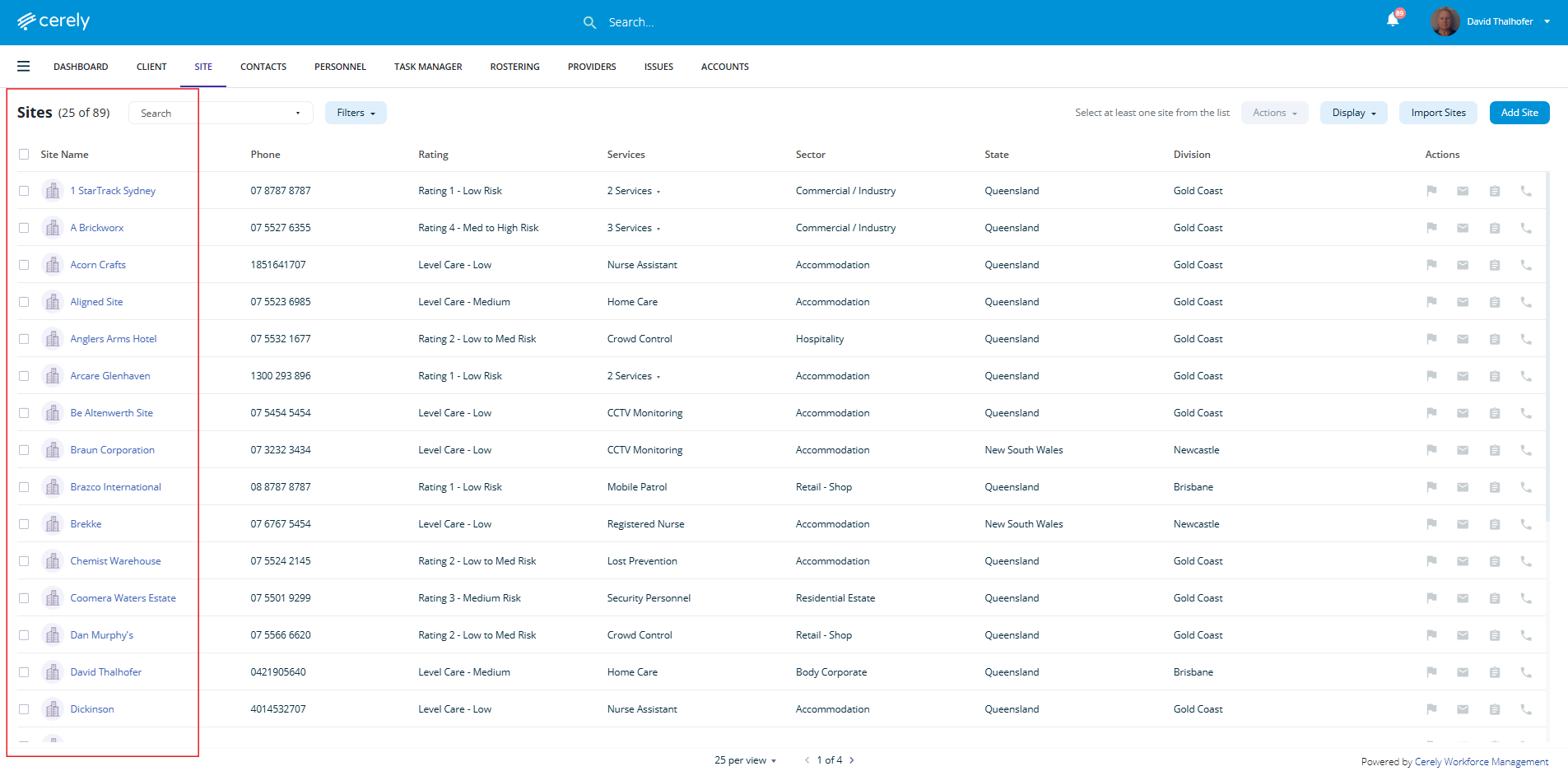The width and height of the screenshot is (1568, 771).
Task: Click the flag icon for 1 StarTrack Sydney
Action: coord(1431,191)
